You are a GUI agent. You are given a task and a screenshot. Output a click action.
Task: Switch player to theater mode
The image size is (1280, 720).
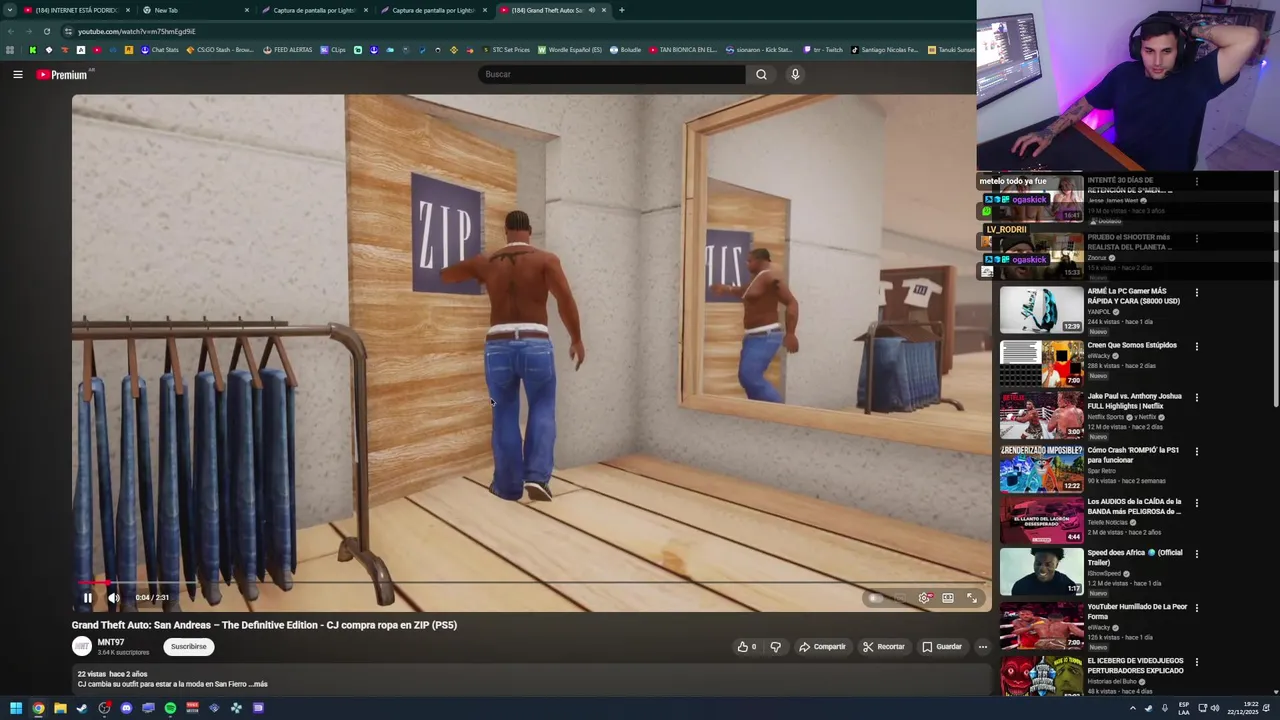948,598
